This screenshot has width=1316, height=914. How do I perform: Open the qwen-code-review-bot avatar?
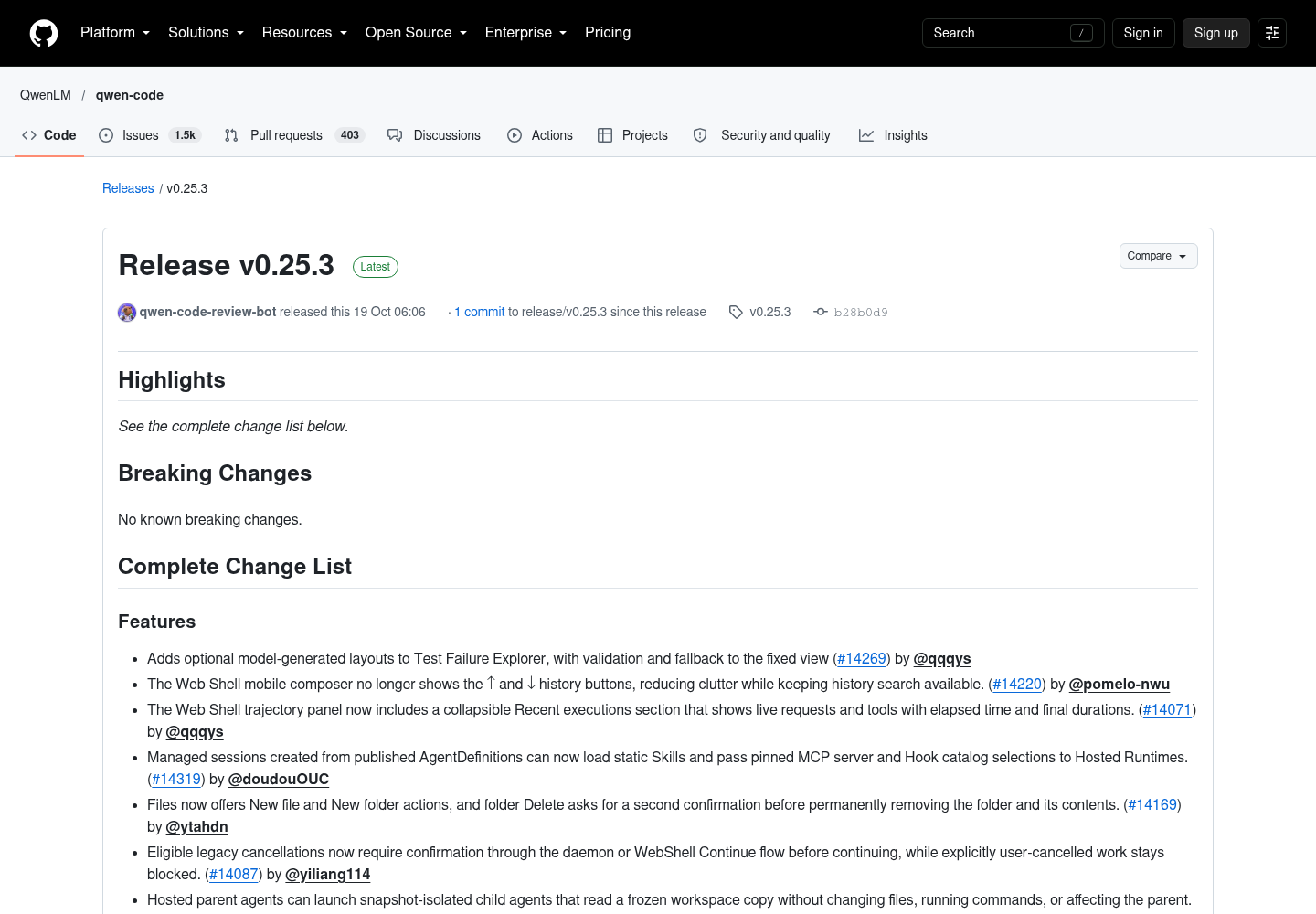click(x=127, y=313)
